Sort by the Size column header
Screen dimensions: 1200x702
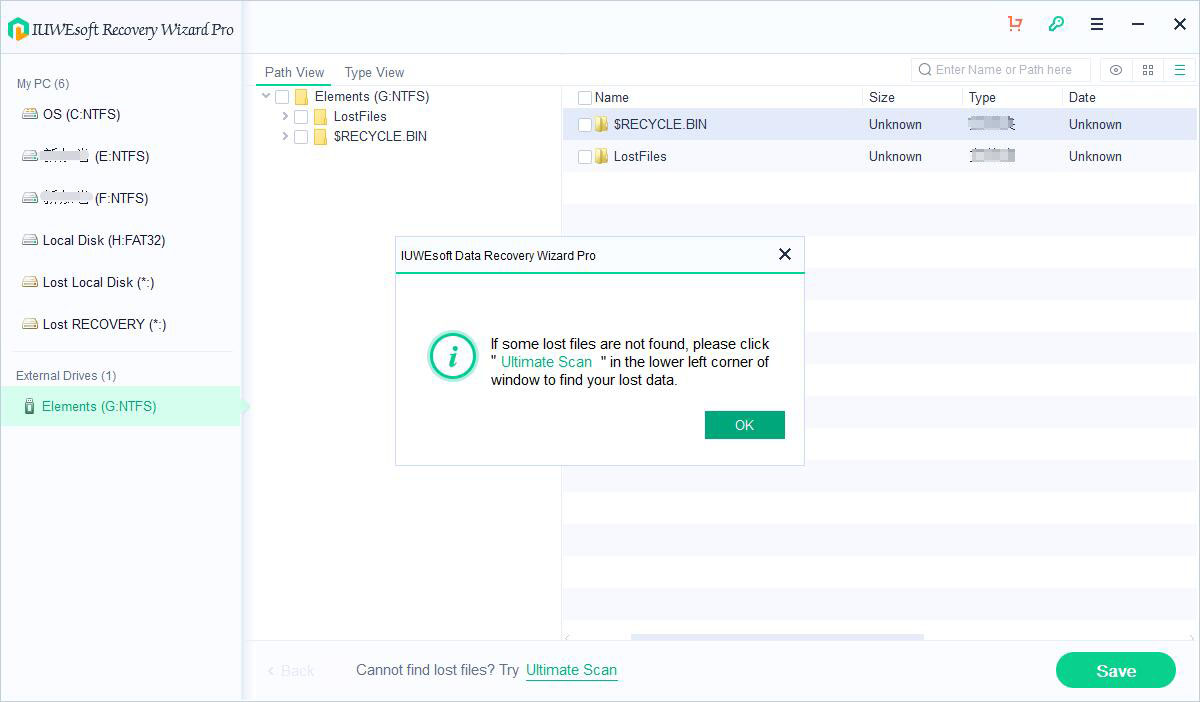pos(882,97)
